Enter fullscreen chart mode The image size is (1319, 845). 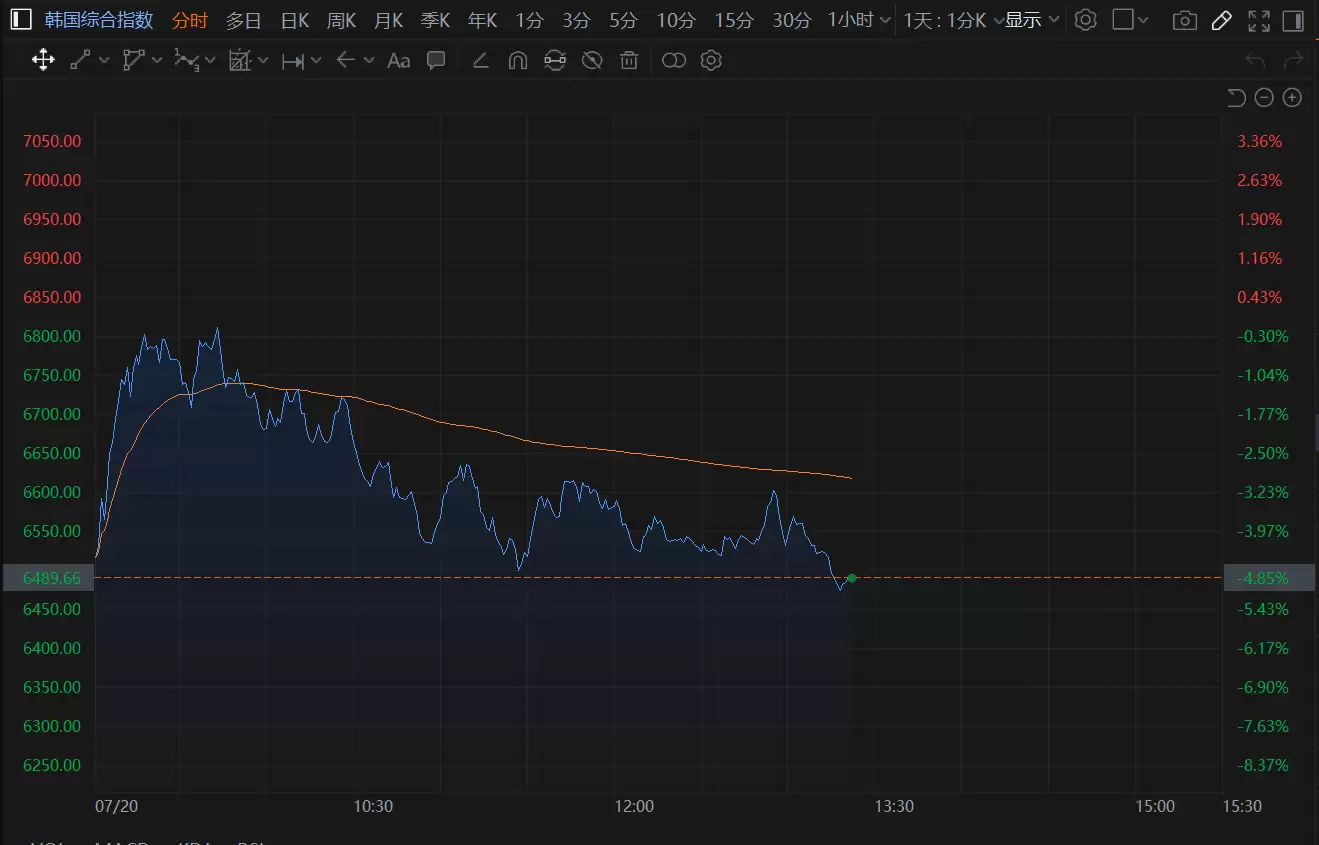pos(1259,20)
